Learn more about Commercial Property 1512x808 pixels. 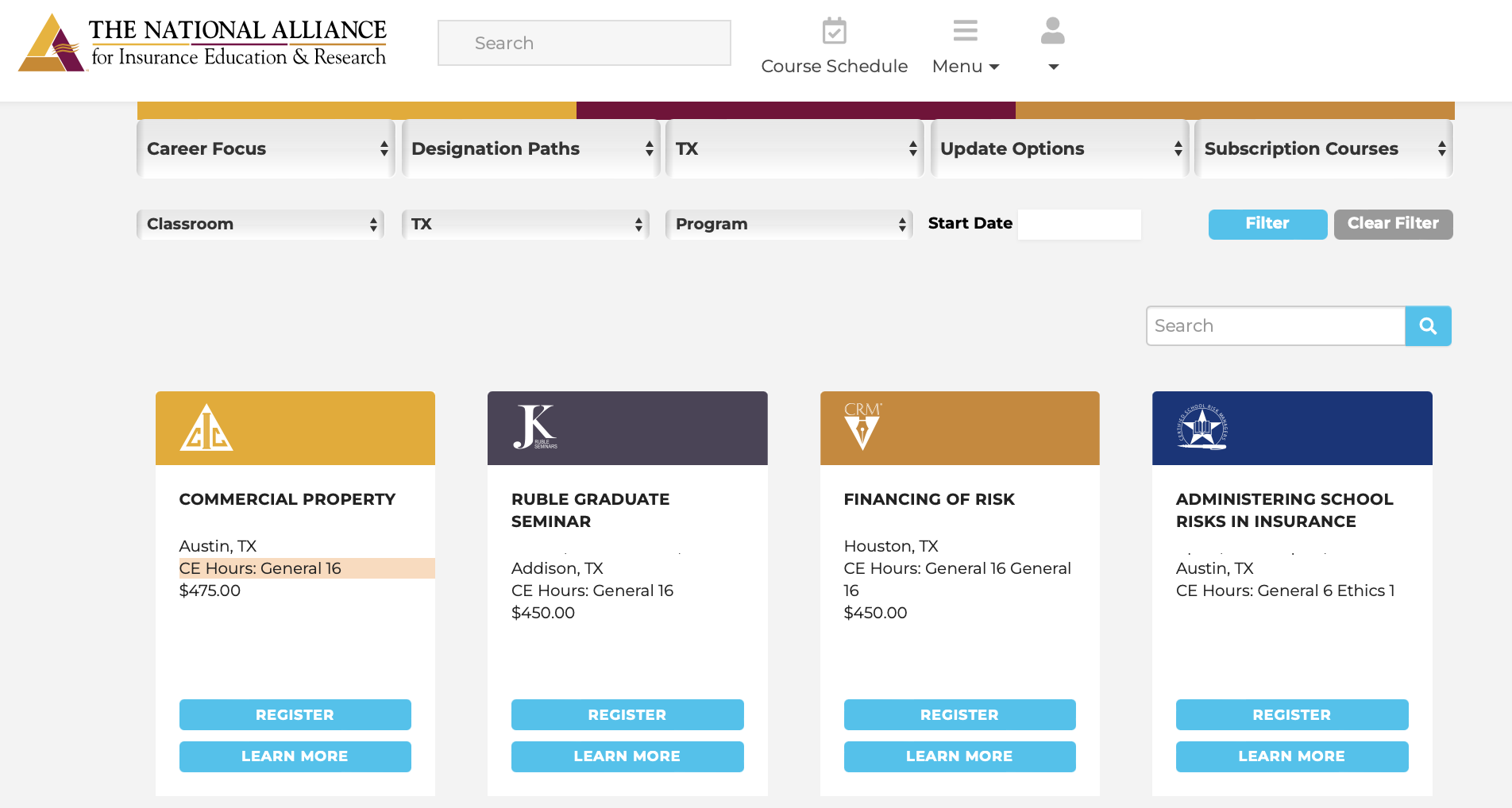[x=295, y=756]
